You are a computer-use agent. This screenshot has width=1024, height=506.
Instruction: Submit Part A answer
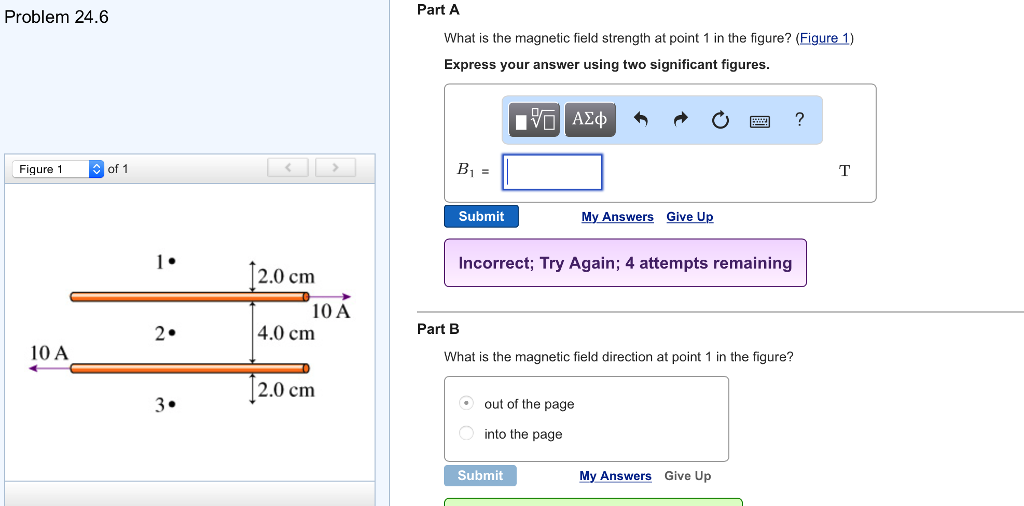pos(481,216)
